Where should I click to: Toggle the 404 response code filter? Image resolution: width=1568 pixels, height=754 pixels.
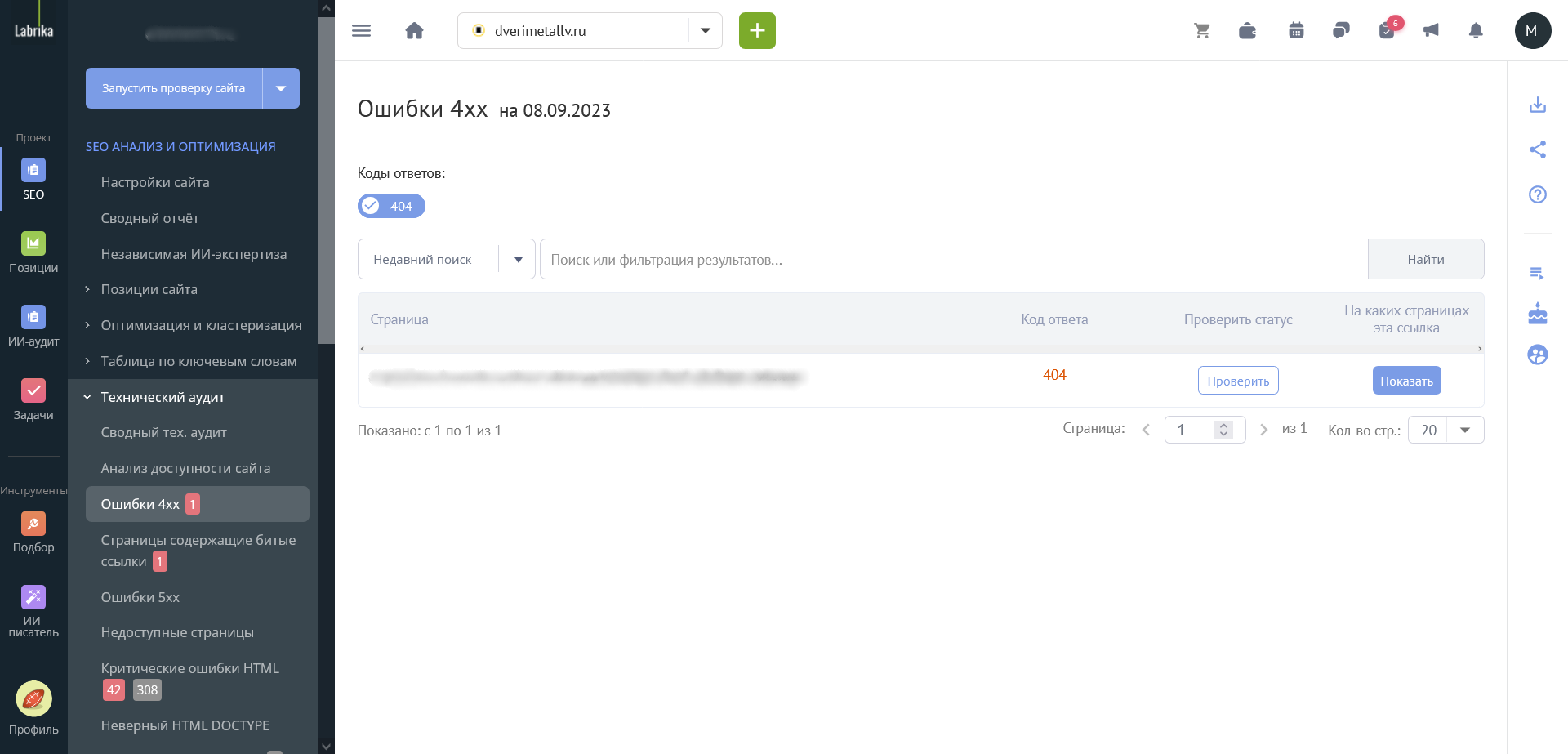391,206
